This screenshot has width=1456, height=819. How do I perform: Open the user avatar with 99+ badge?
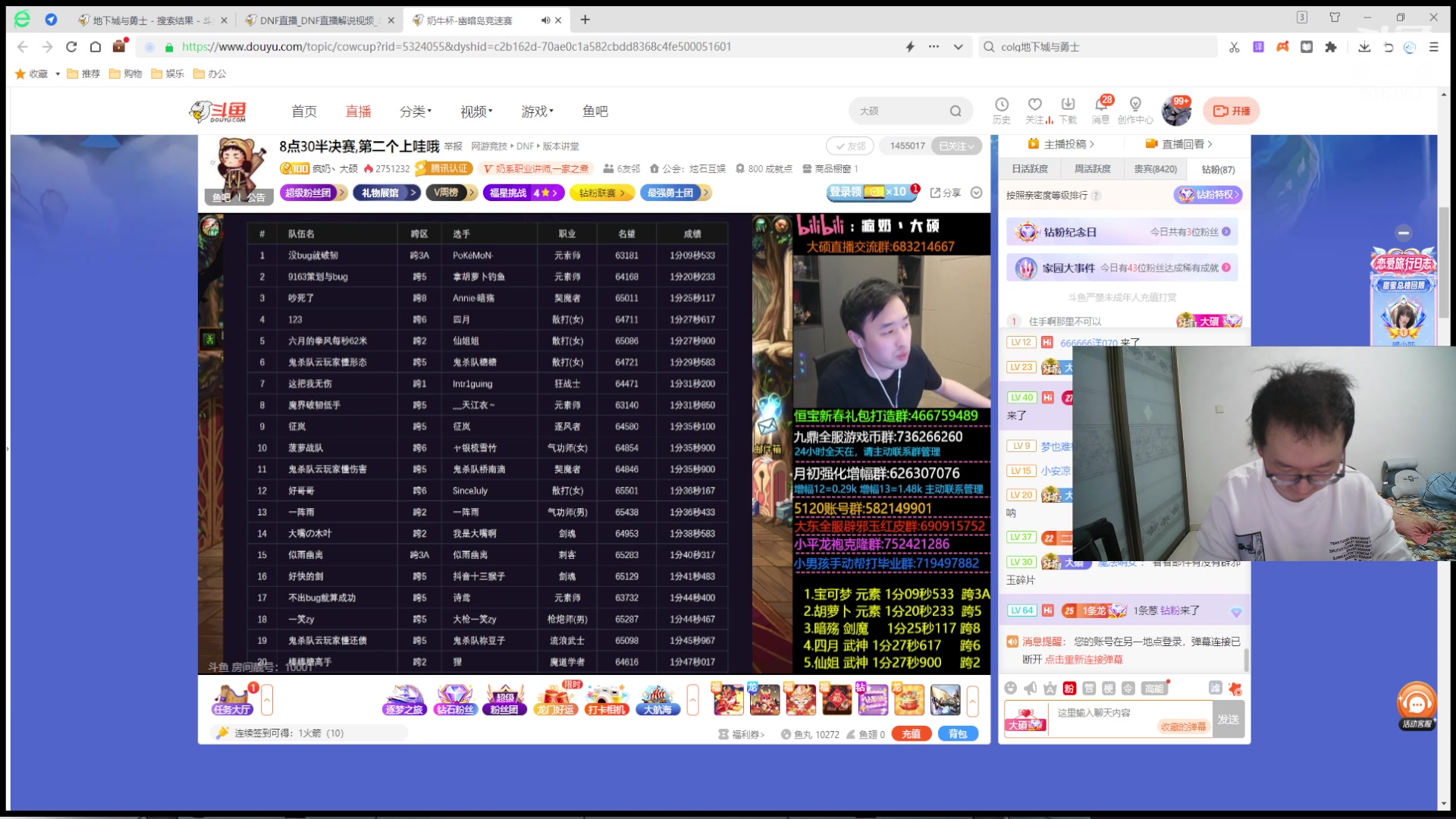click(1176, 111)
